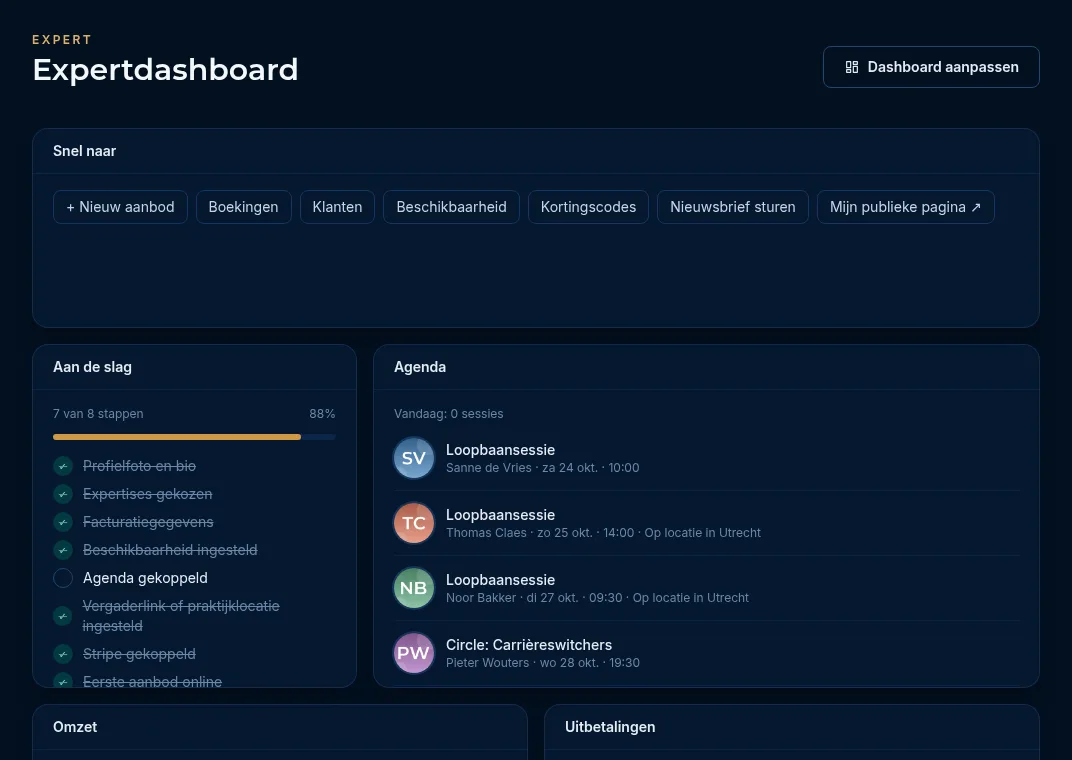
Task: Open the Kortingscodes shortcut
Action: tap(588, 207)
